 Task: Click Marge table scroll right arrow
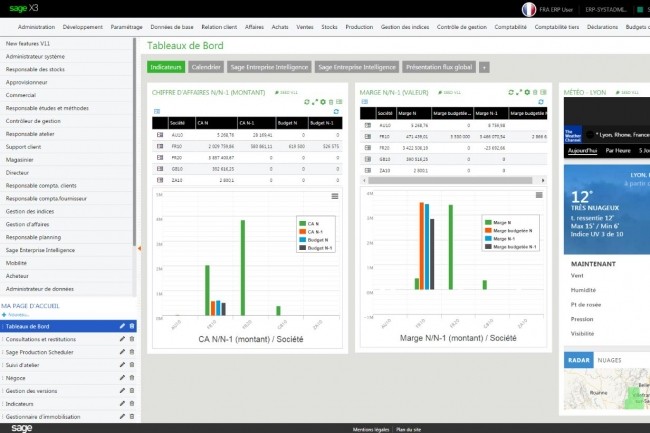pyautogui.click(x=543, y=180)
